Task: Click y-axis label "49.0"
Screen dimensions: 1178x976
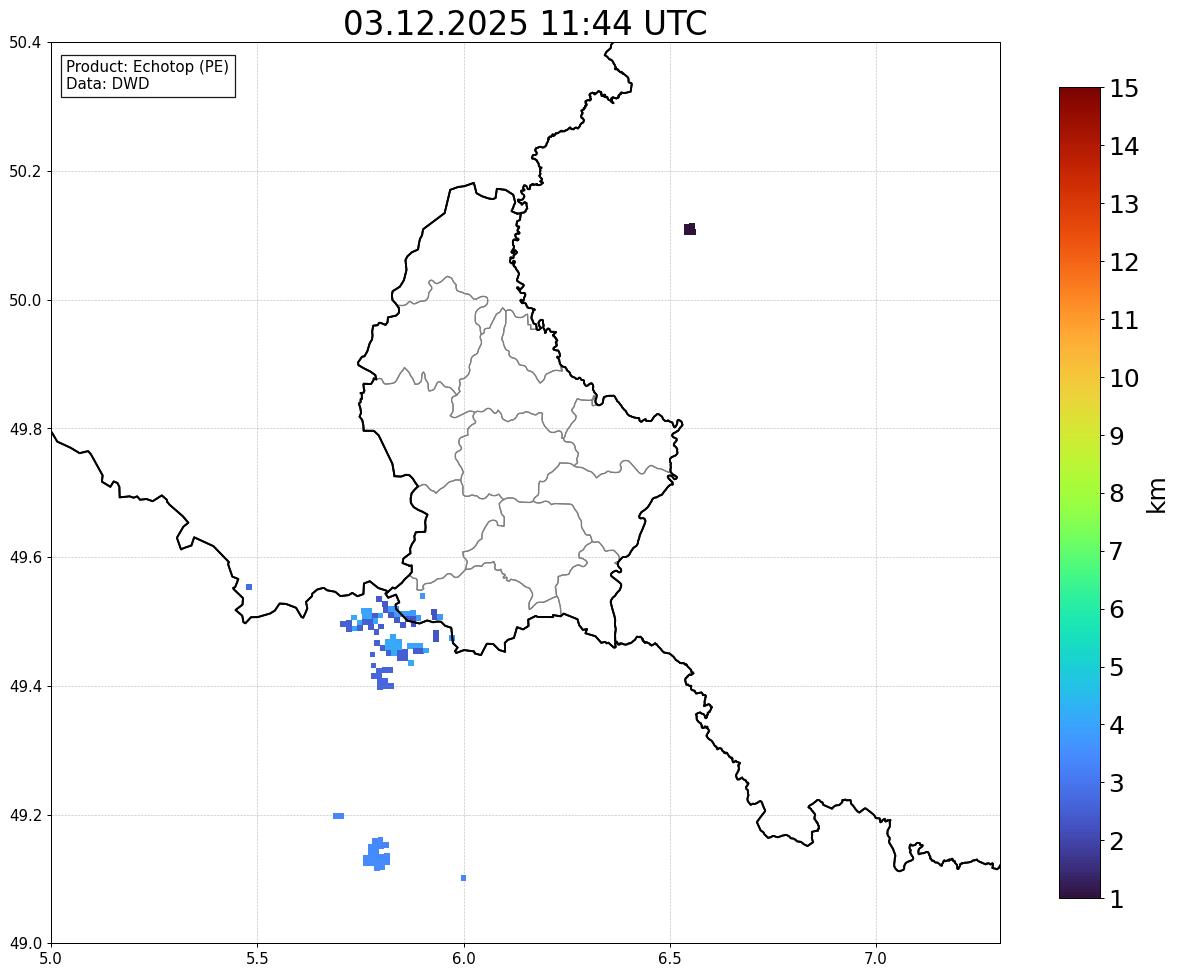Action: (x=25, y=944)
